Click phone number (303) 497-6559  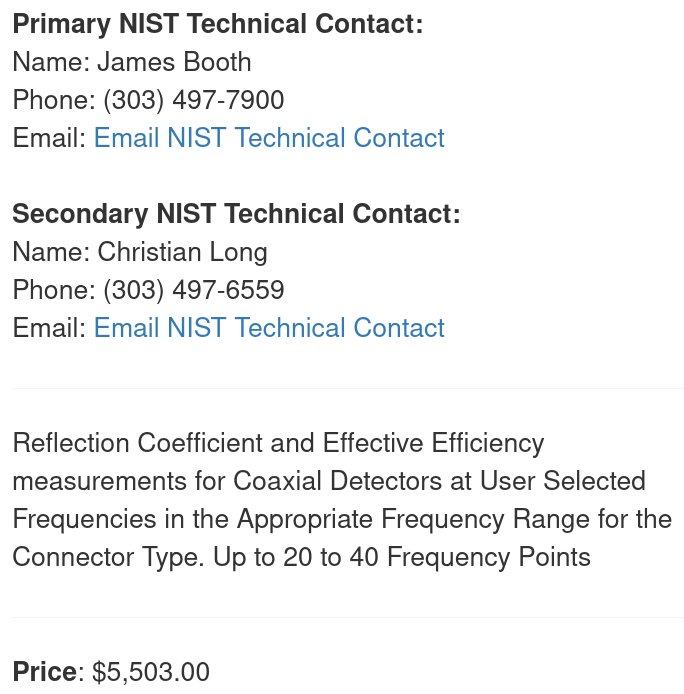(x=194, y=290)
